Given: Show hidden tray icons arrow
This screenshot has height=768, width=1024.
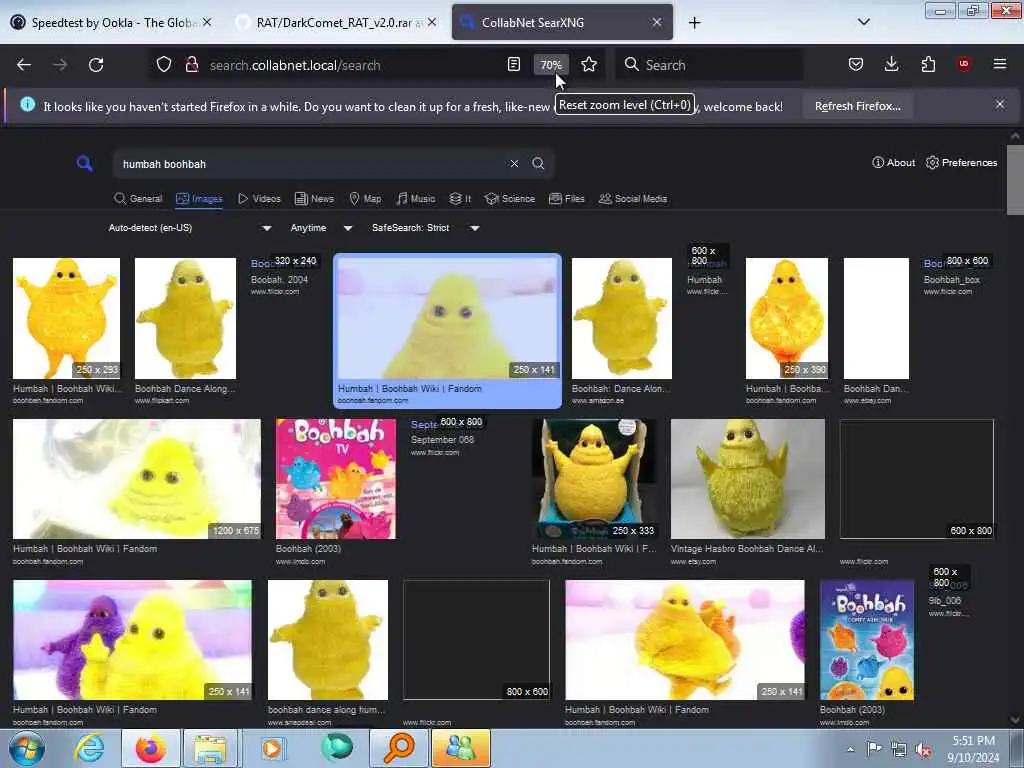Looking at the screenshot, I should point(850,750).
